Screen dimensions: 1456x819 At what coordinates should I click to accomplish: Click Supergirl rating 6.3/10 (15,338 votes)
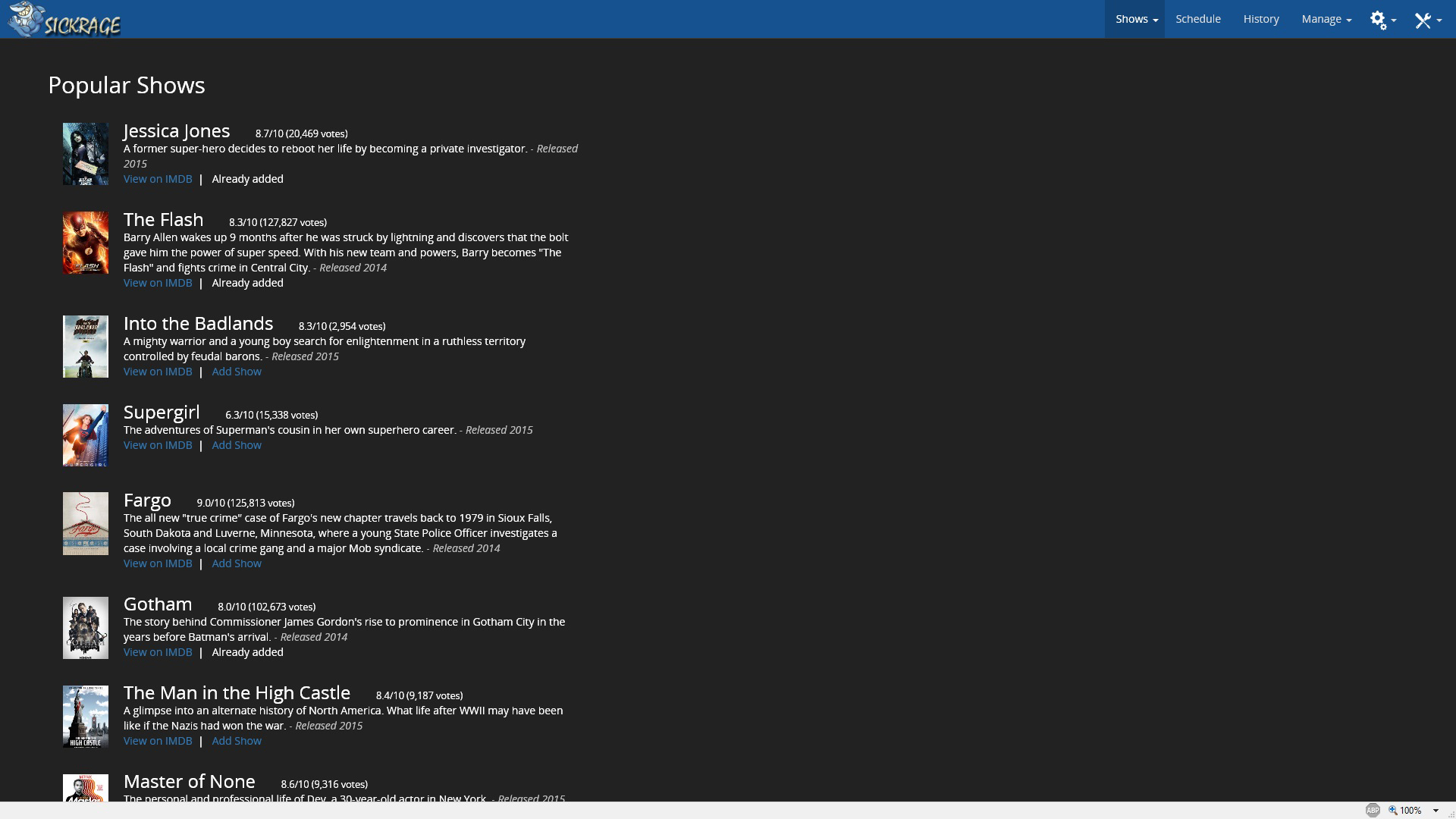[271, 415]
